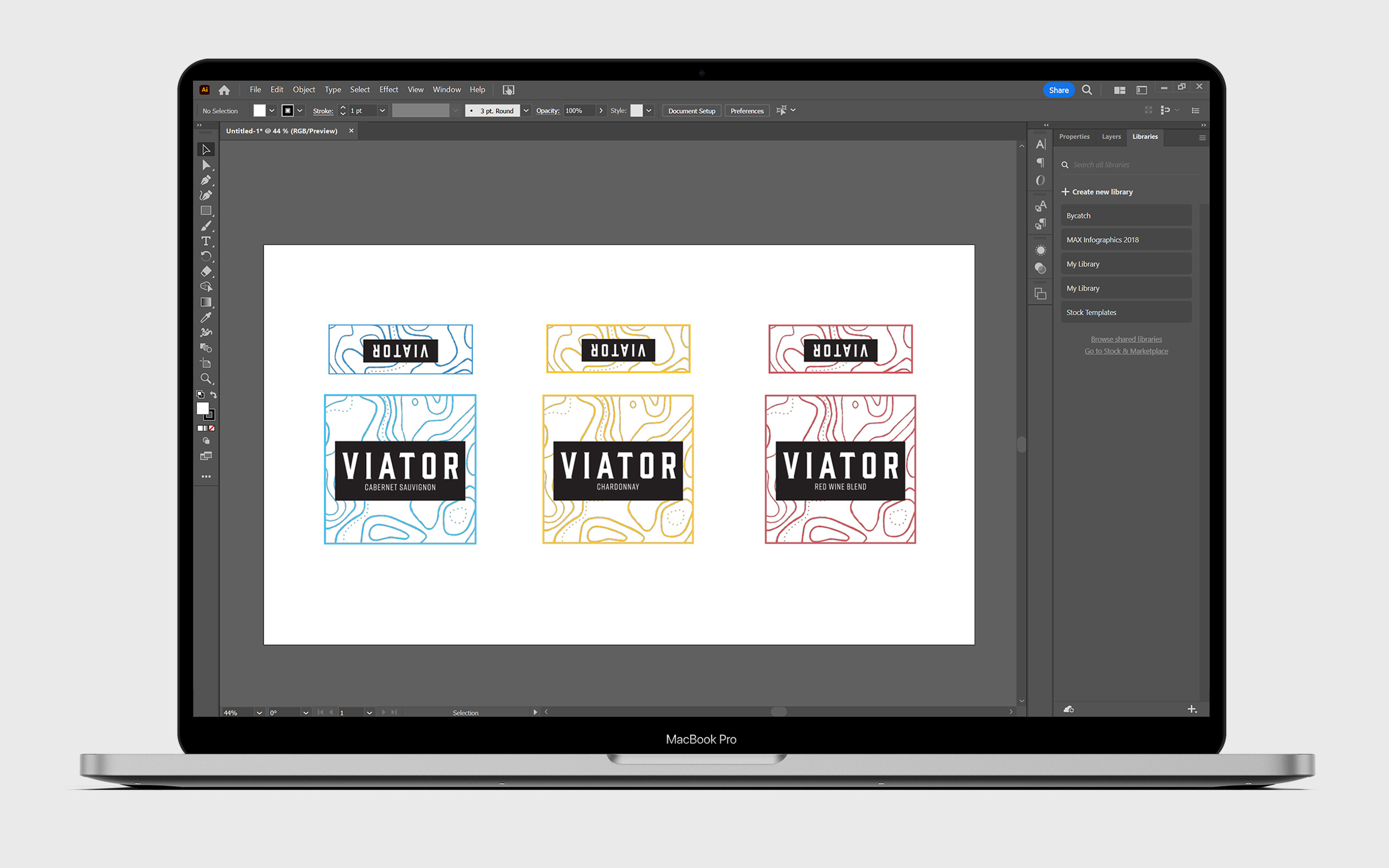
Task: Open the Pathfinder panel icon
Action: tap(1041, 294)
